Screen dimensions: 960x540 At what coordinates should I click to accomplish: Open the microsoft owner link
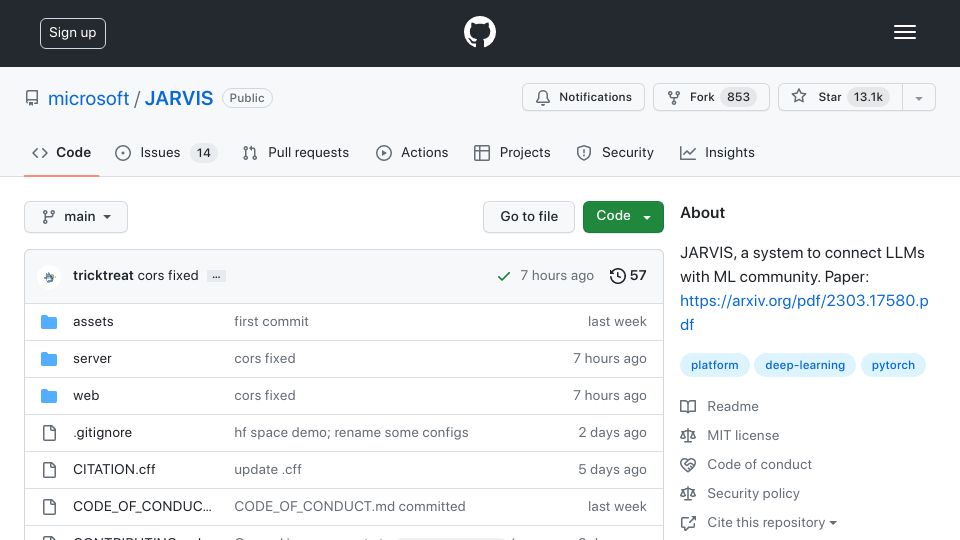pyautogui.click(x=88, y=98)
